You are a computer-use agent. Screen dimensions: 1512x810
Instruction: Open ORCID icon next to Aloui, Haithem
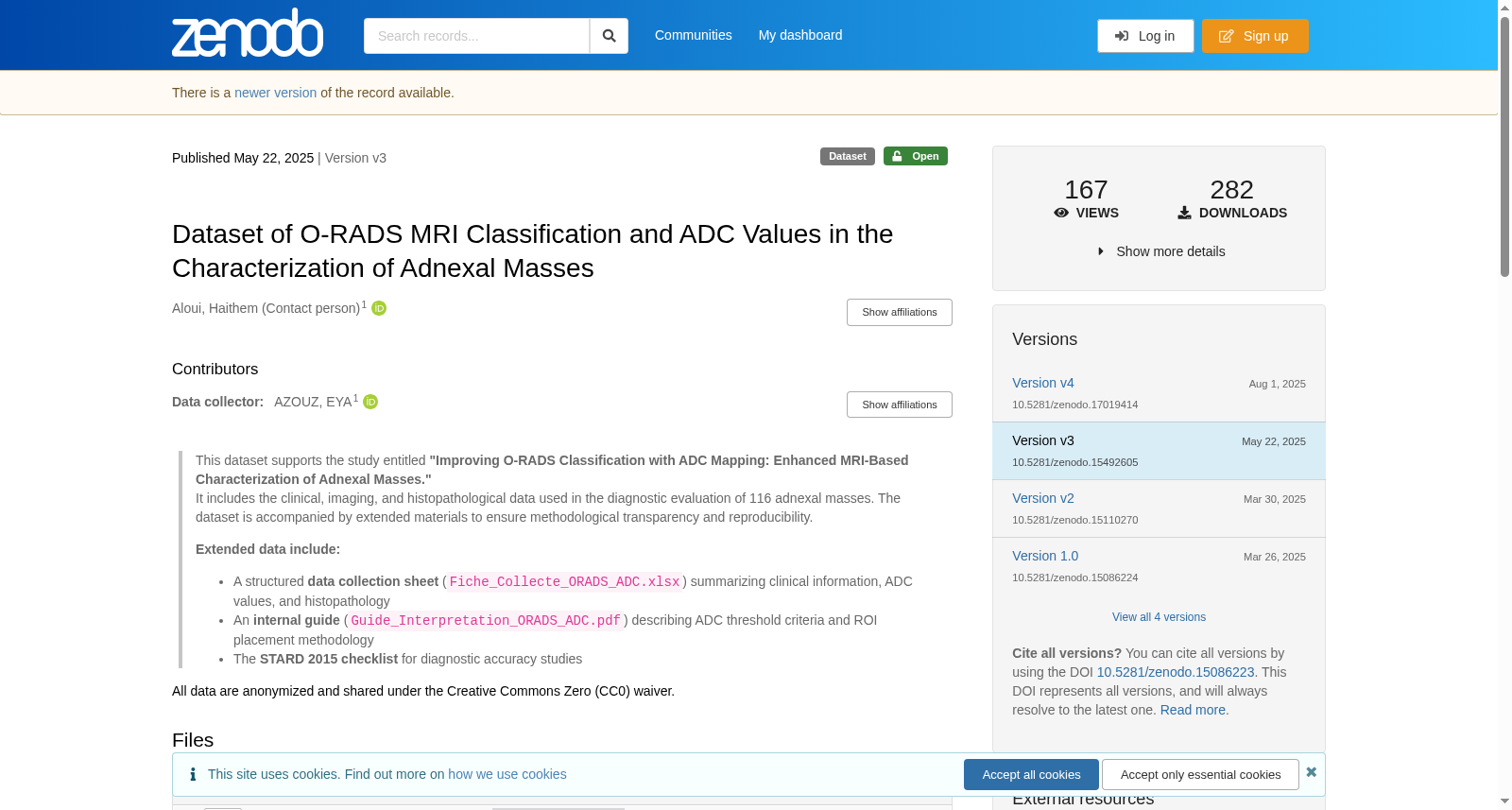(x=379, y=308)
